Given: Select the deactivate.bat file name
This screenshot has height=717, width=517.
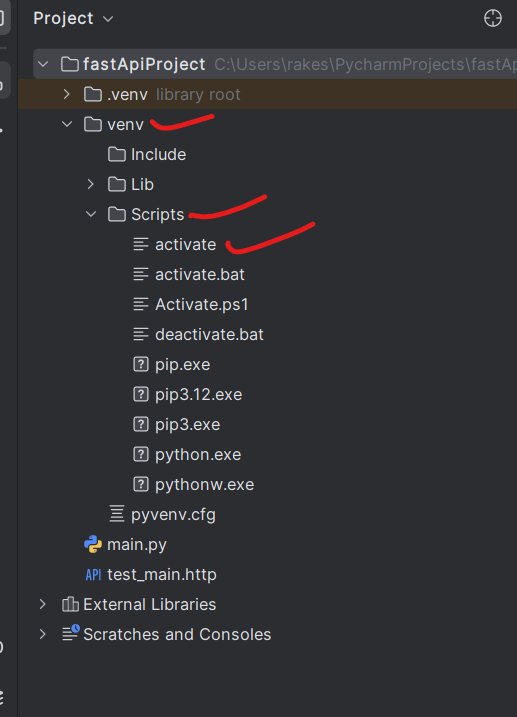Looking at the screenshot, I should tap(209, 334).
